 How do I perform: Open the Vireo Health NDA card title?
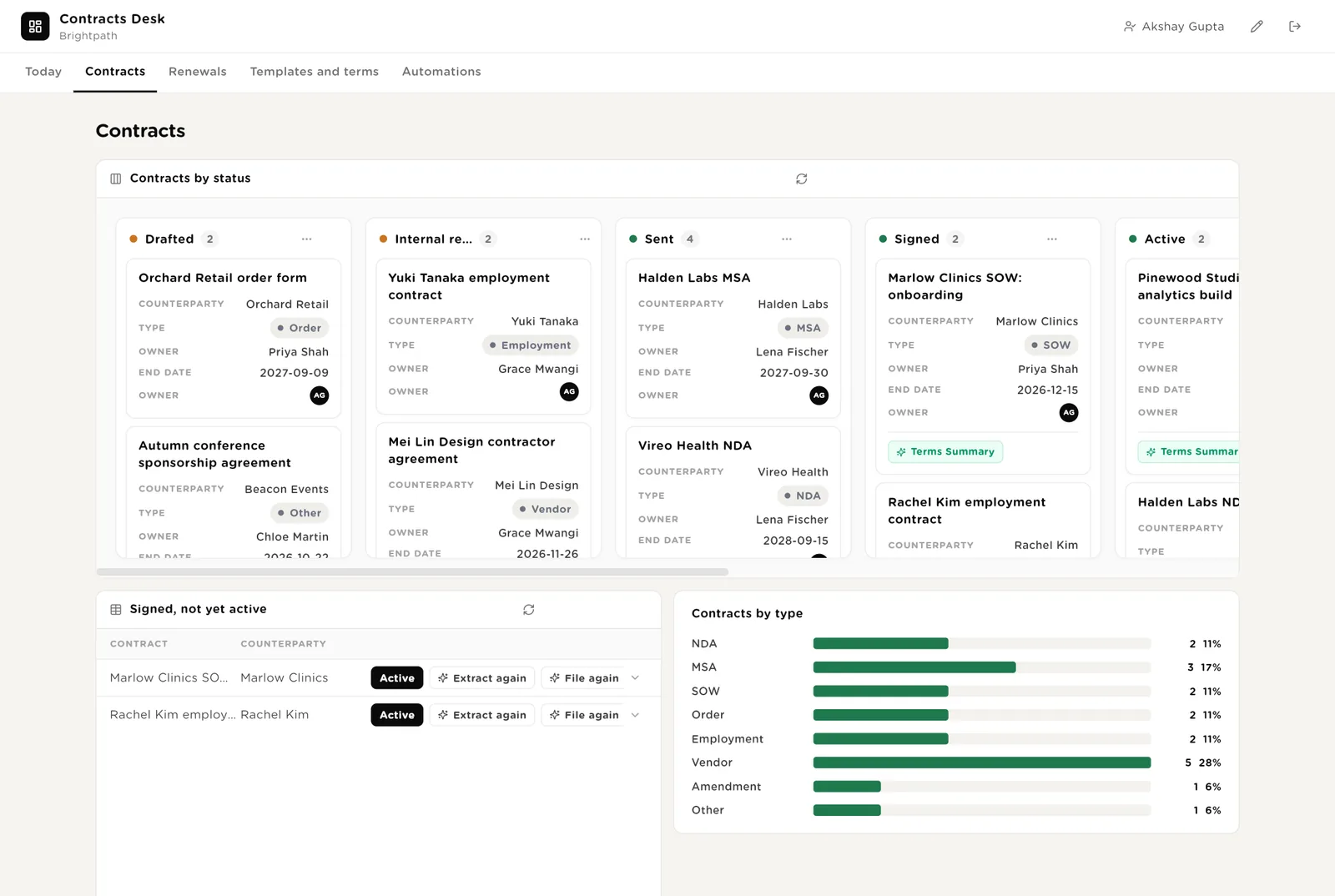695,445
